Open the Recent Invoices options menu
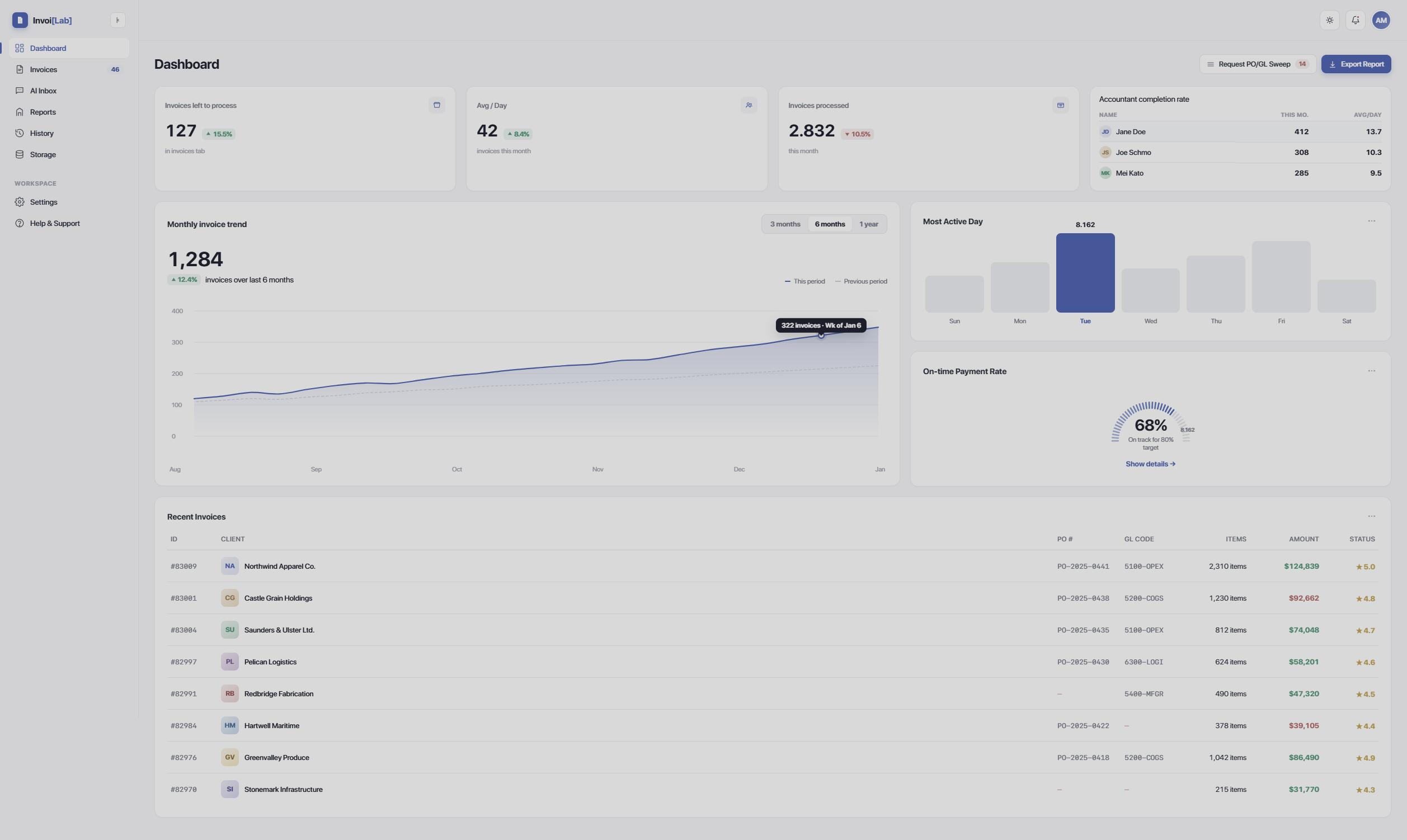This screenshot has width=1407, height=840. tap(1371, 516)
